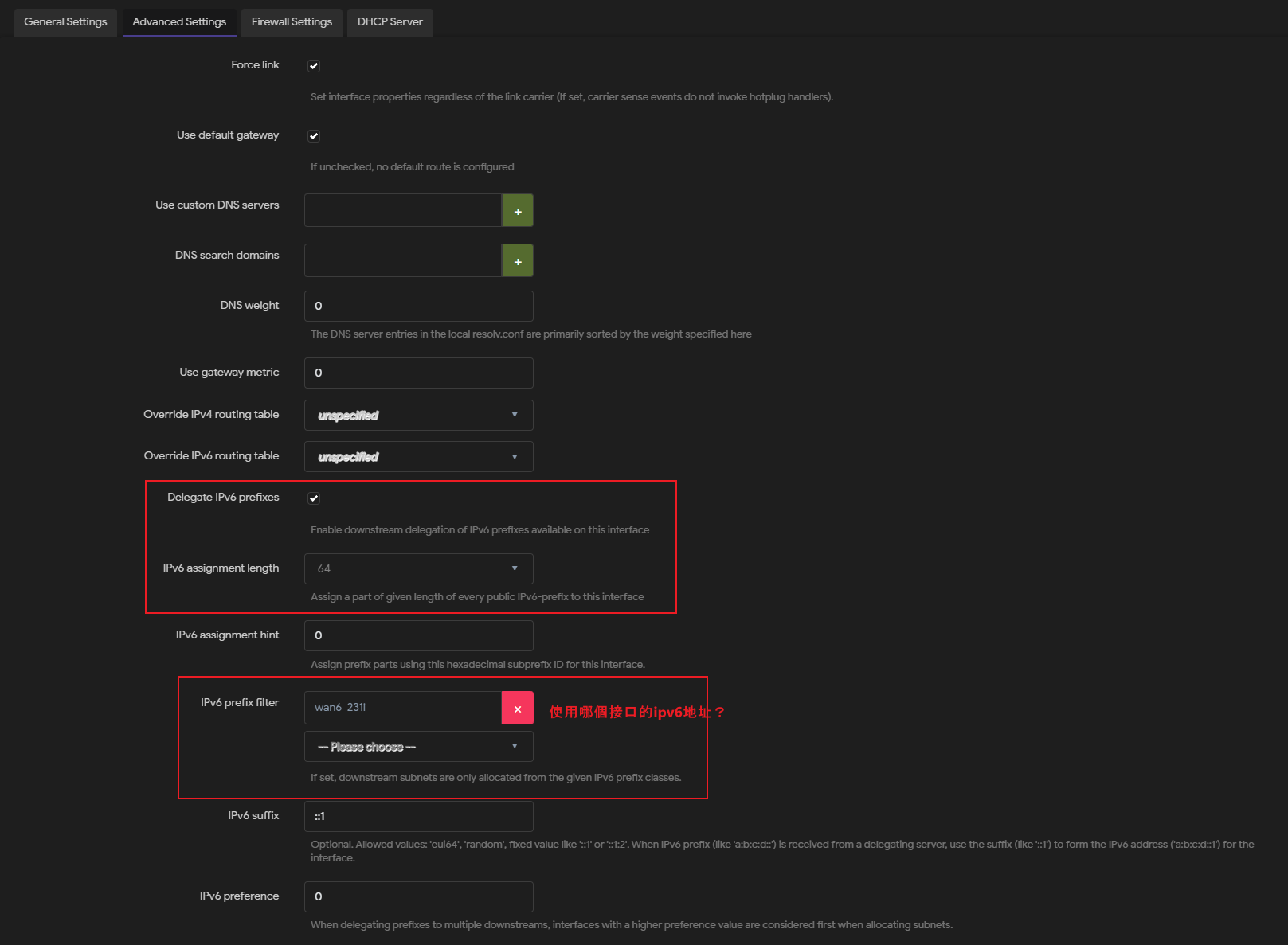Remove the wan6_231i prefix filter
1288x945 pixels.
(x=518, y=709)
